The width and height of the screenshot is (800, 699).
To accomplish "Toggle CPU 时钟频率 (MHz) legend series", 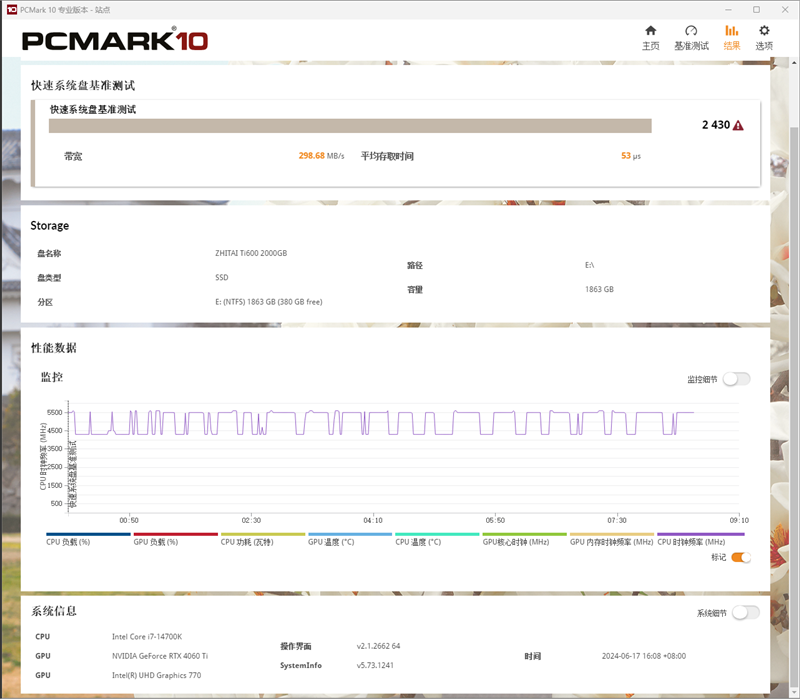I will 701,539.
